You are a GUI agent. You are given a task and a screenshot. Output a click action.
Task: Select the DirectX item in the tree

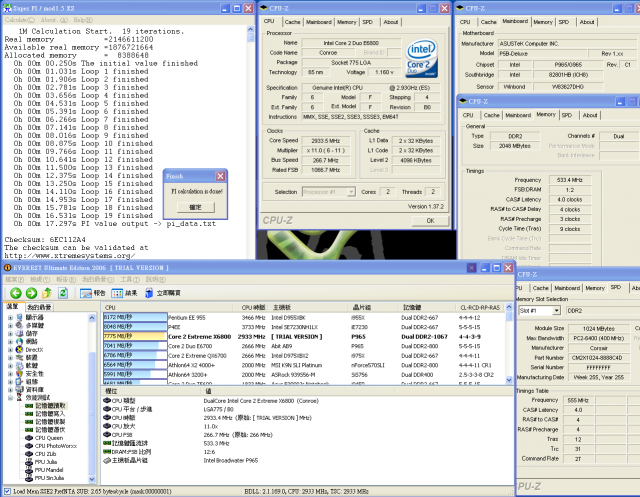click(x=34, y=350)
